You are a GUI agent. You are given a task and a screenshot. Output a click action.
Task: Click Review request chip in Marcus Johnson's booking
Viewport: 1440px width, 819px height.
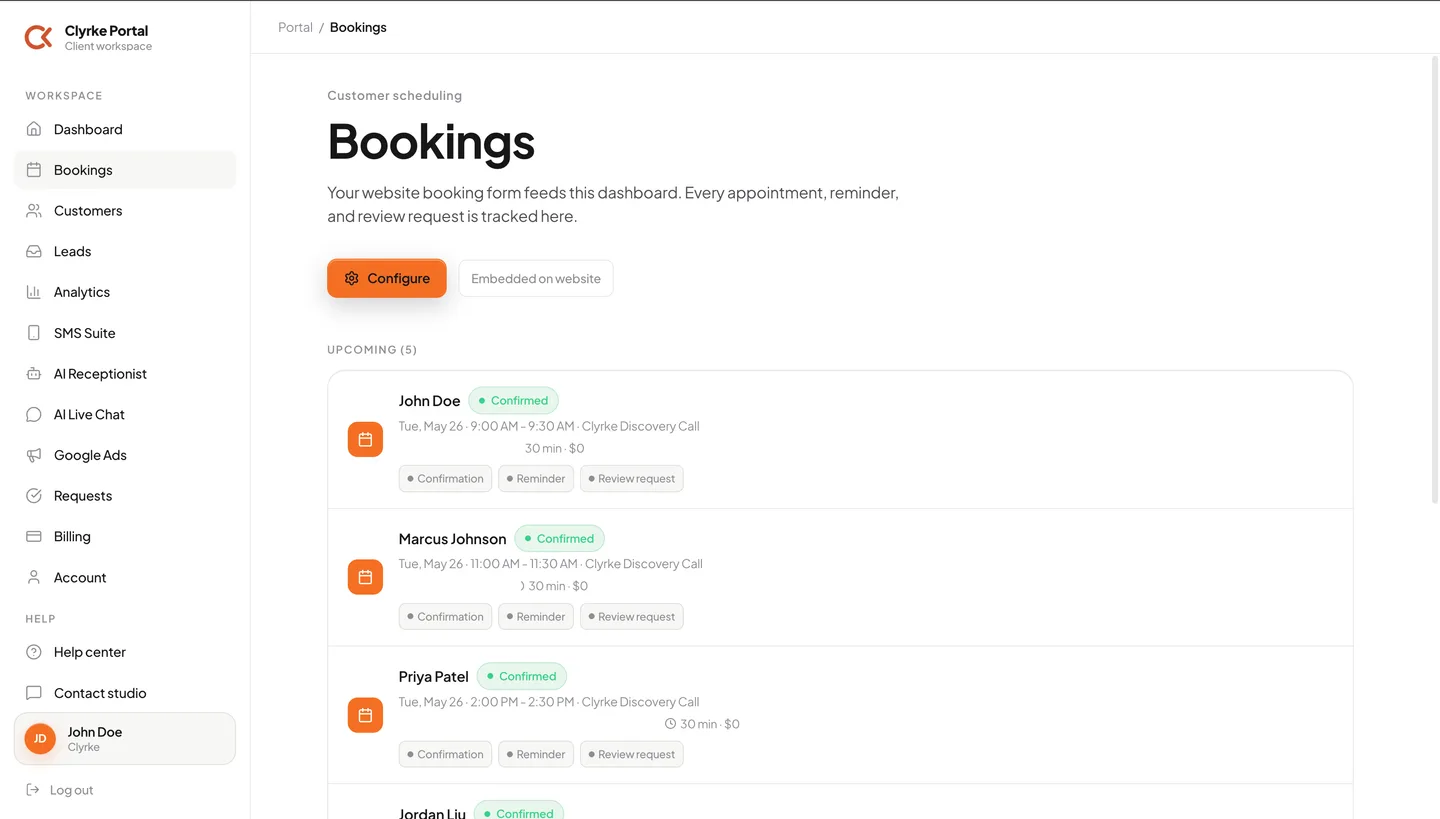631,617
